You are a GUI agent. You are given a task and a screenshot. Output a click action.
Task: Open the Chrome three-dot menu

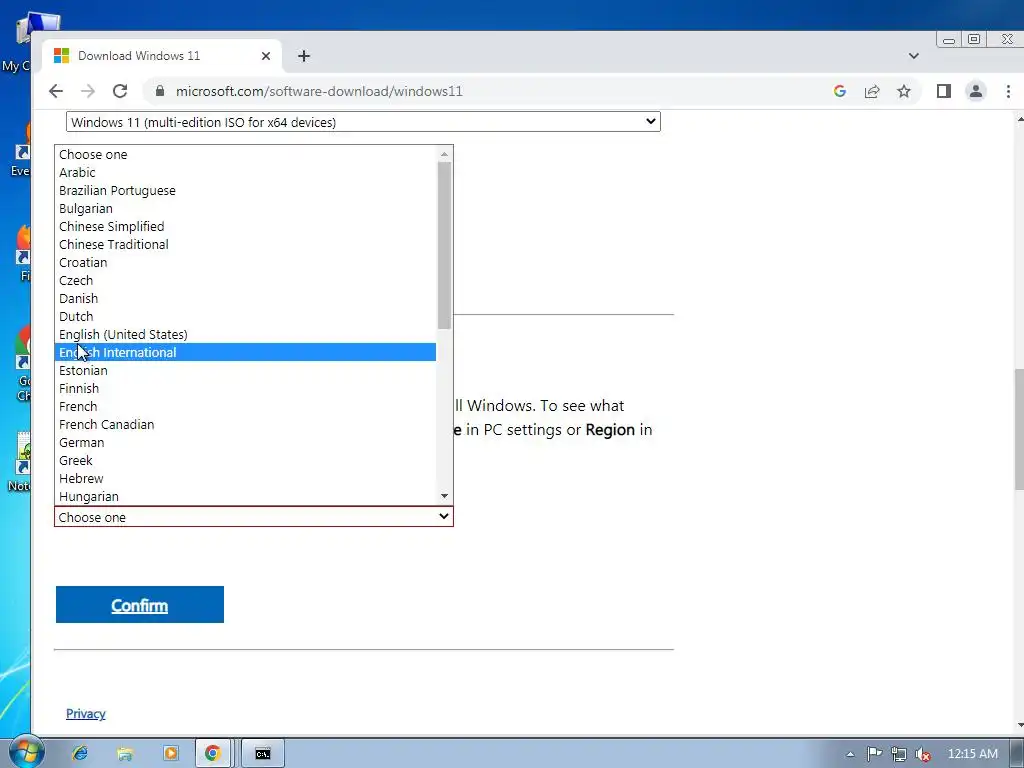[1008, 91]
